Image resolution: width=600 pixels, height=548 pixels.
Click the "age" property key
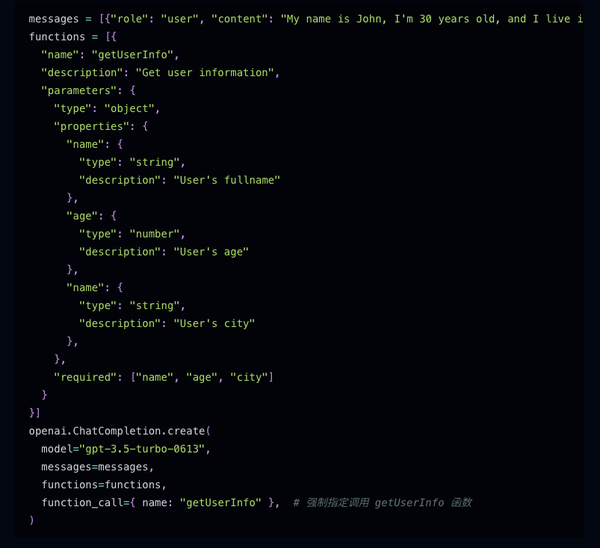(x=82, y=216)
